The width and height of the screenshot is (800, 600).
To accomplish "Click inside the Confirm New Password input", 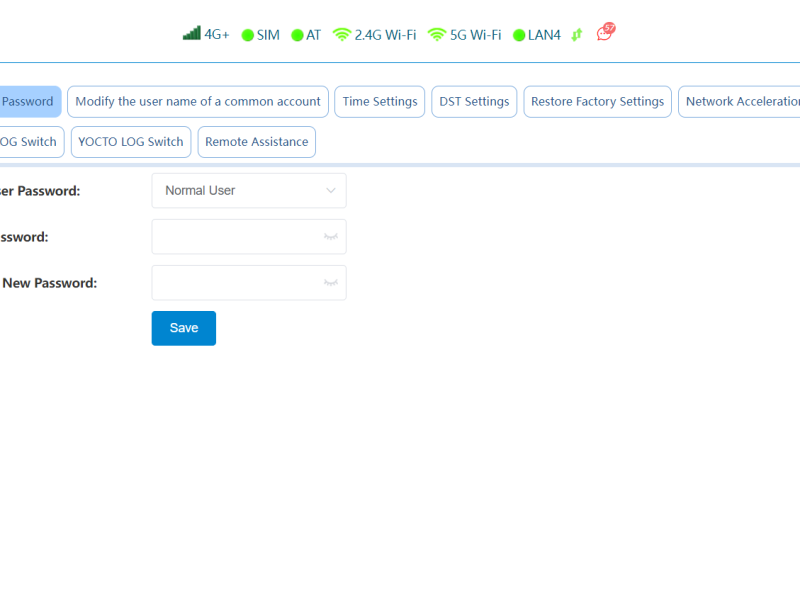I will pyautogui.click(x=235, y=283).
